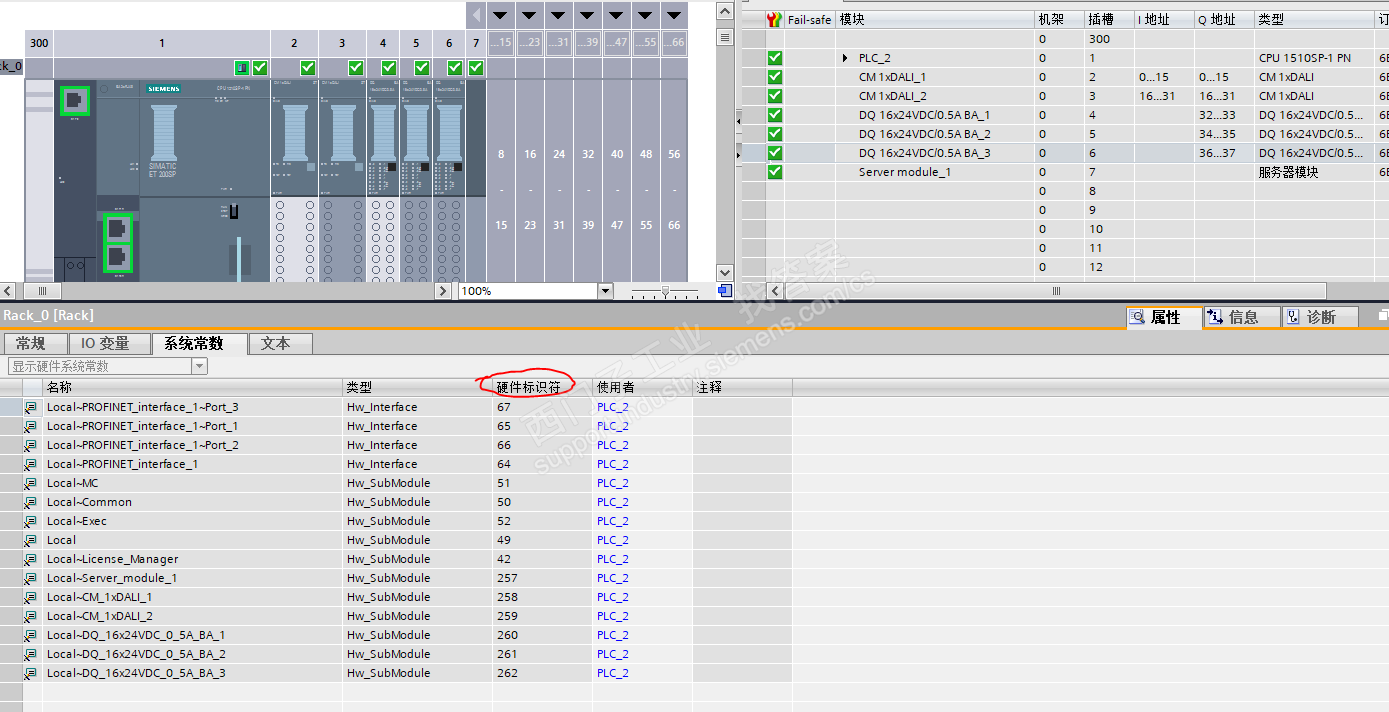Click the constant icon beside Local~Exec
1389x712 pixels.
[x=31, y=522]
